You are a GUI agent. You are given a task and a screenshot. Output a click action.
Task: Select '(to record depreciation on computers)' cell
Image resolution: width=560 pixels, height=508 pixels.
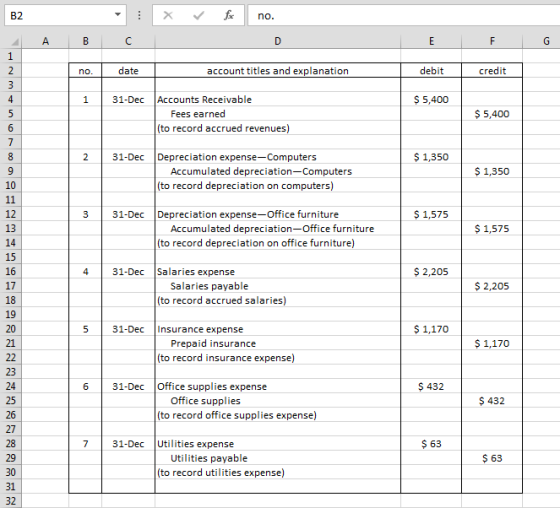coord(278,186)
